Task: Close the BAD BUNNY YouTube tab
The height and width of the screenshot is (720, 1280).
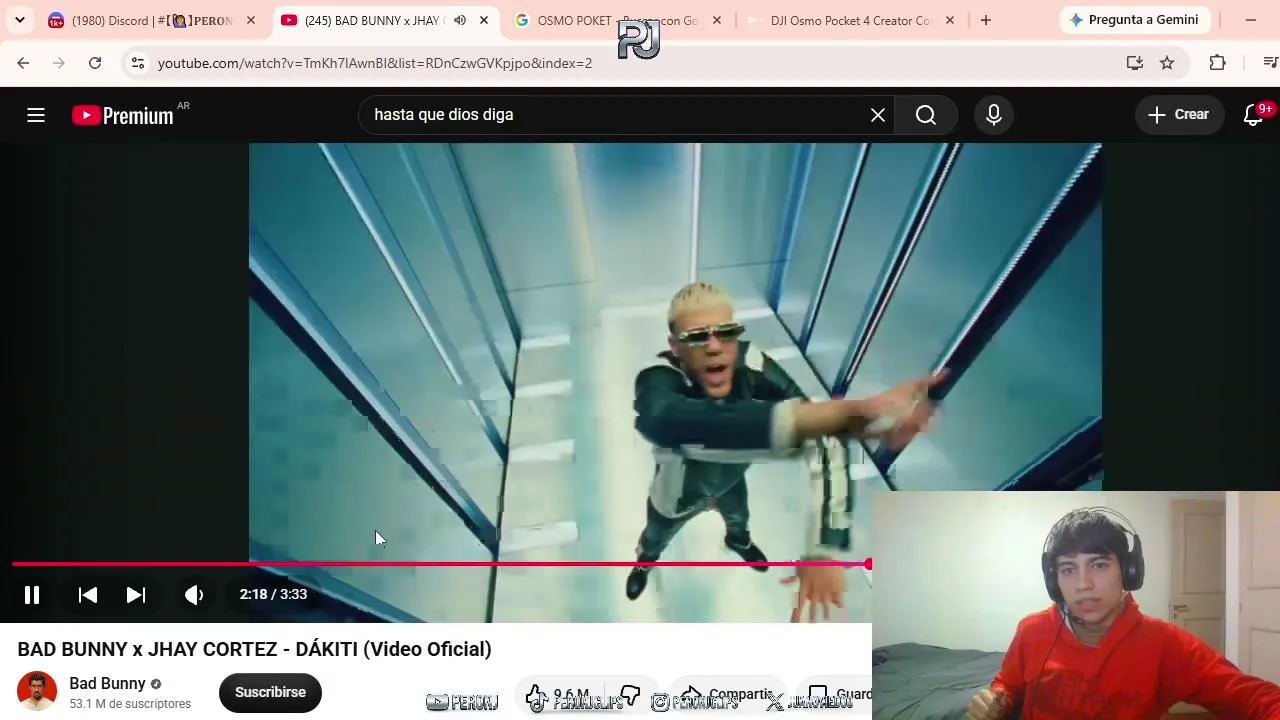Action: (x=484, y=20)
